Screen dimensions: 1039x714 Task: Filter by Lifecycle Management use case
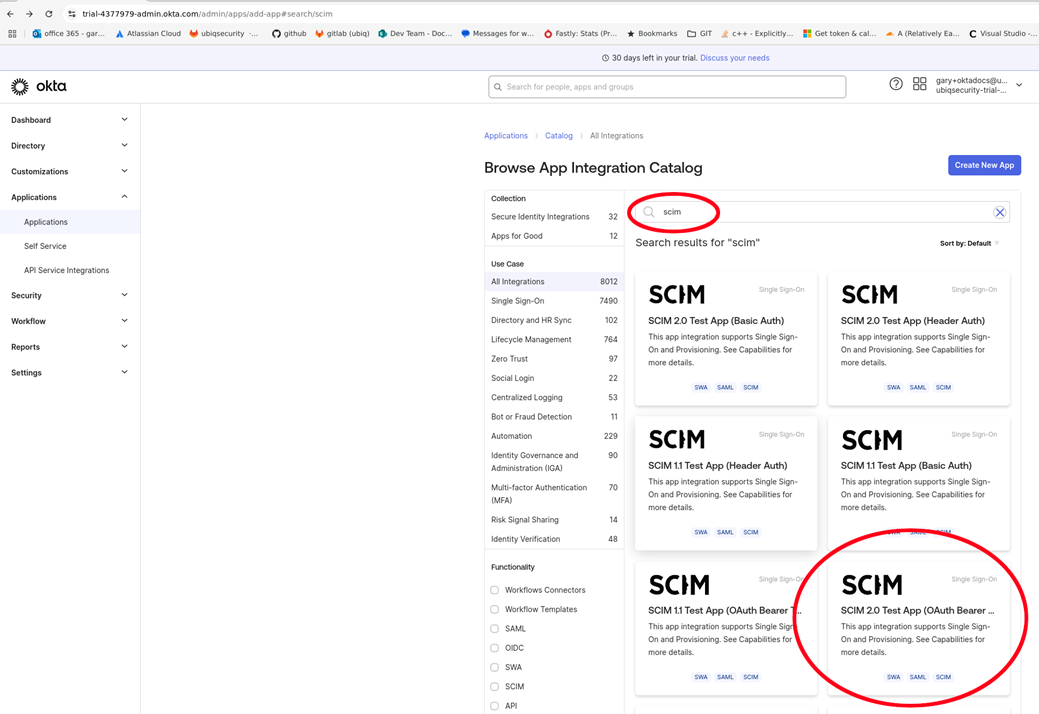point(554,339)
